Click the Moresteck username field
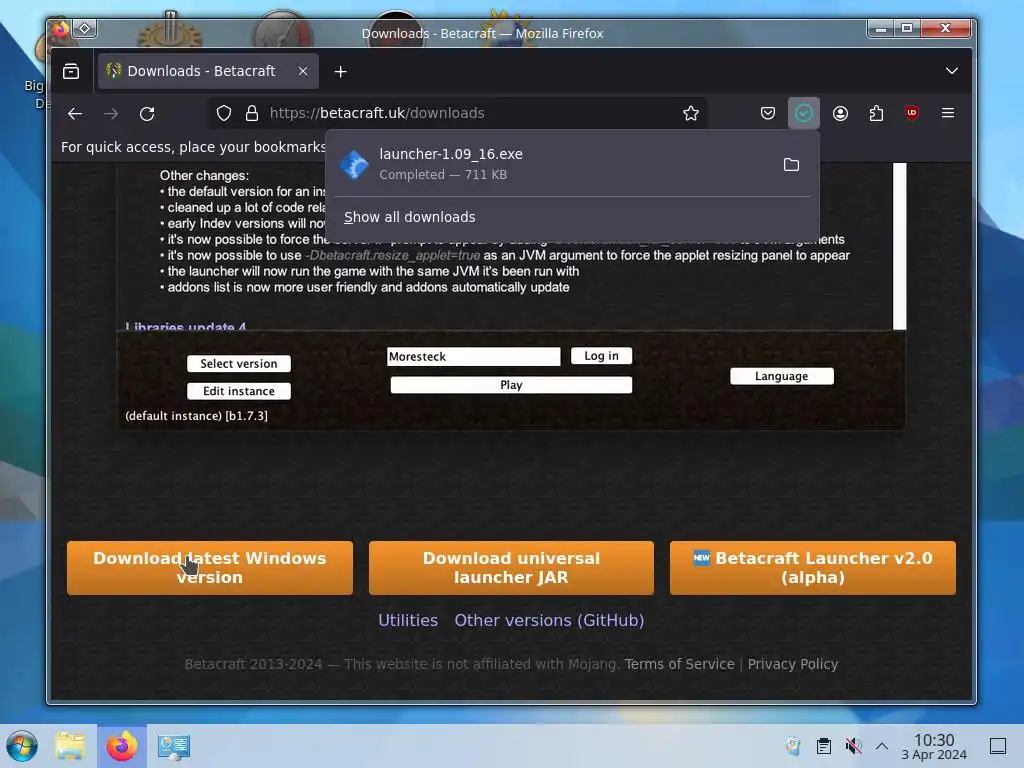 [473, 357]
